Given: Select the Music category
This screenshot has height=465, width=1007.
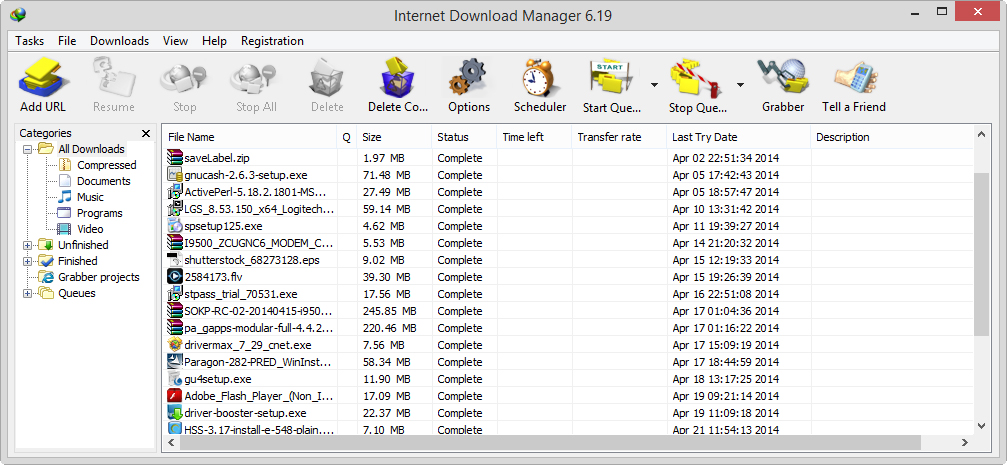Looking at the screenshot, I should point(90,197).
